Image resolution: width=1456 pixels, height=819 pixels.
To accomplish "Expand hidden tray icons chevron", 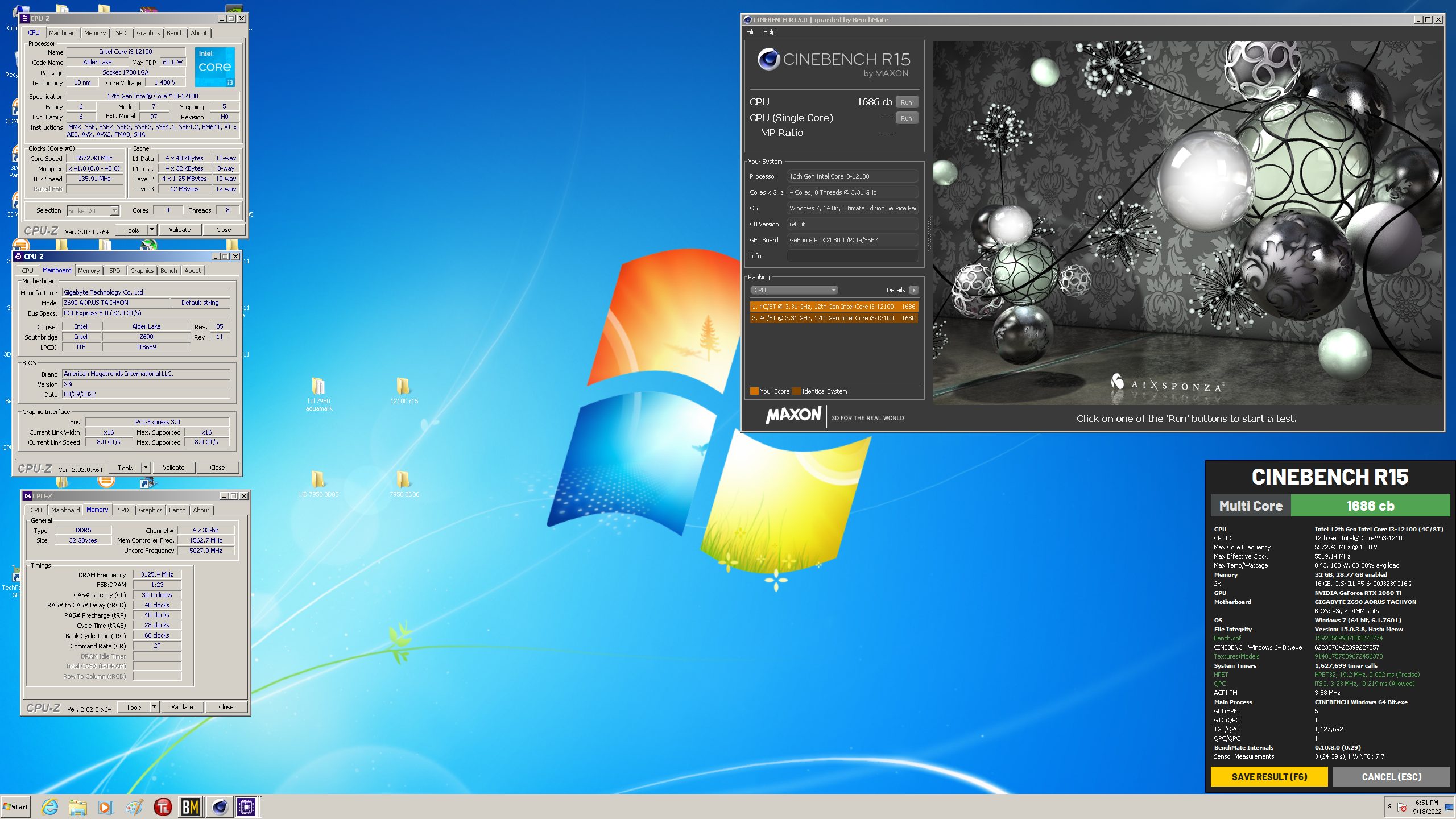I will click(1389, 806).
